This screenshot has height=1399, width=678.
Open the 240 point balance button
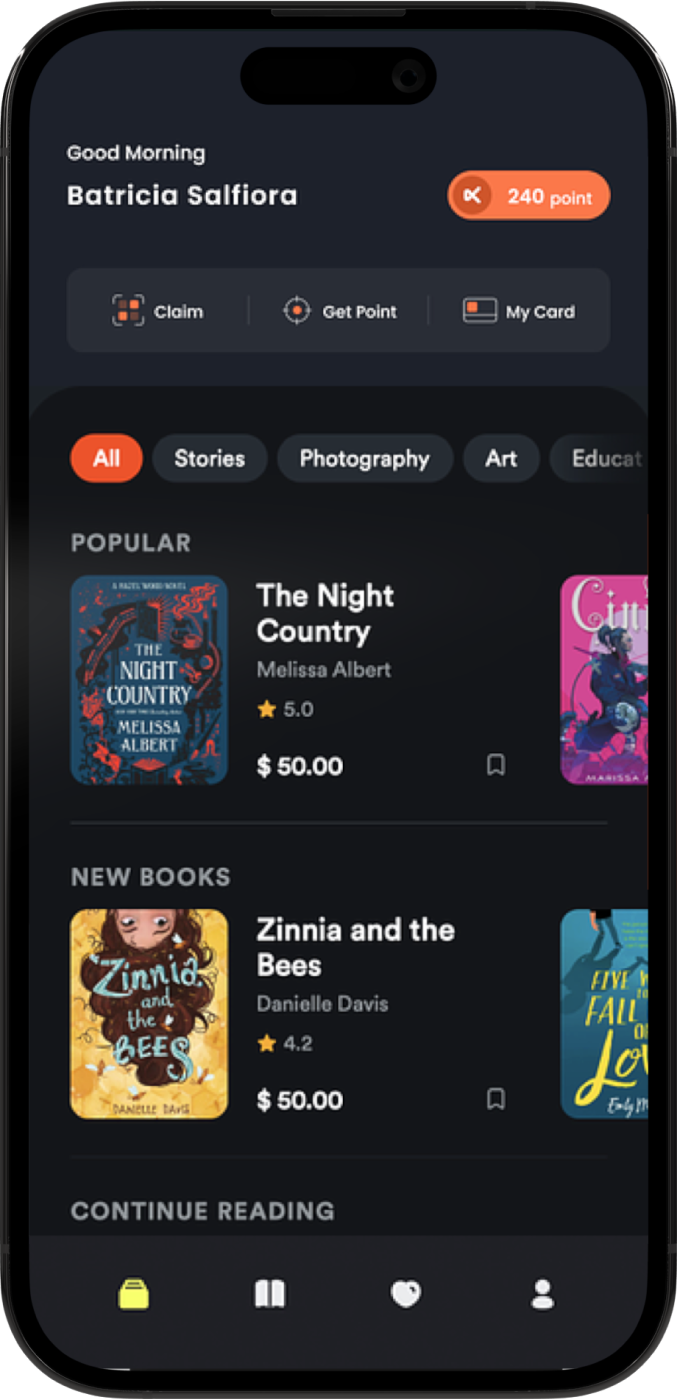pyautogui.click(x=548, y=197)
